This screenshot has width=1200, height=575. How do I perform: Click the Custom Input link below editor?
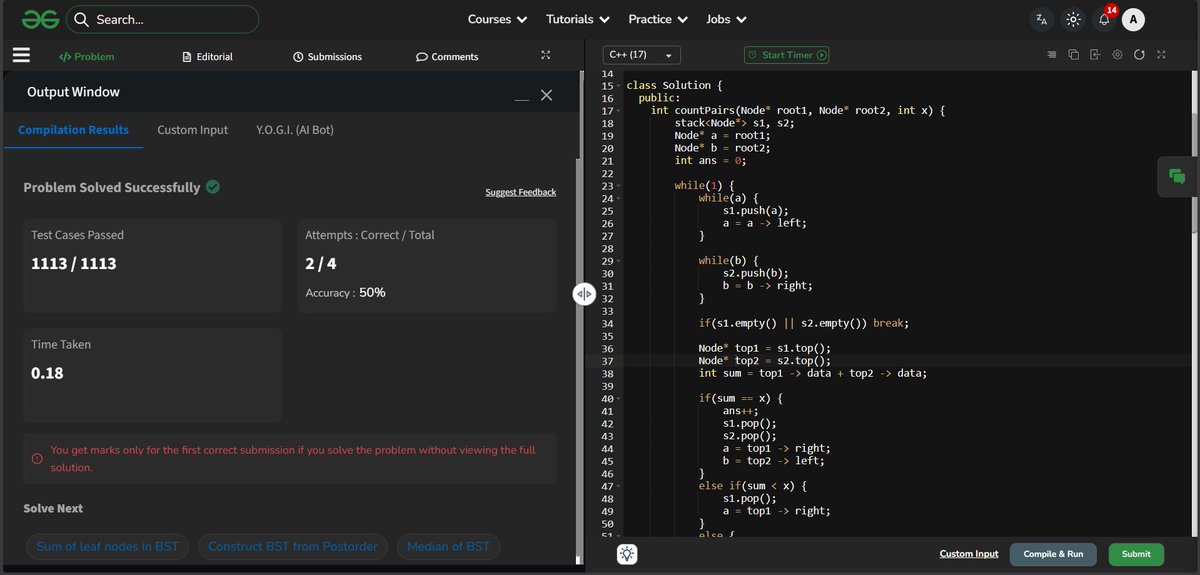coord(969,554)
